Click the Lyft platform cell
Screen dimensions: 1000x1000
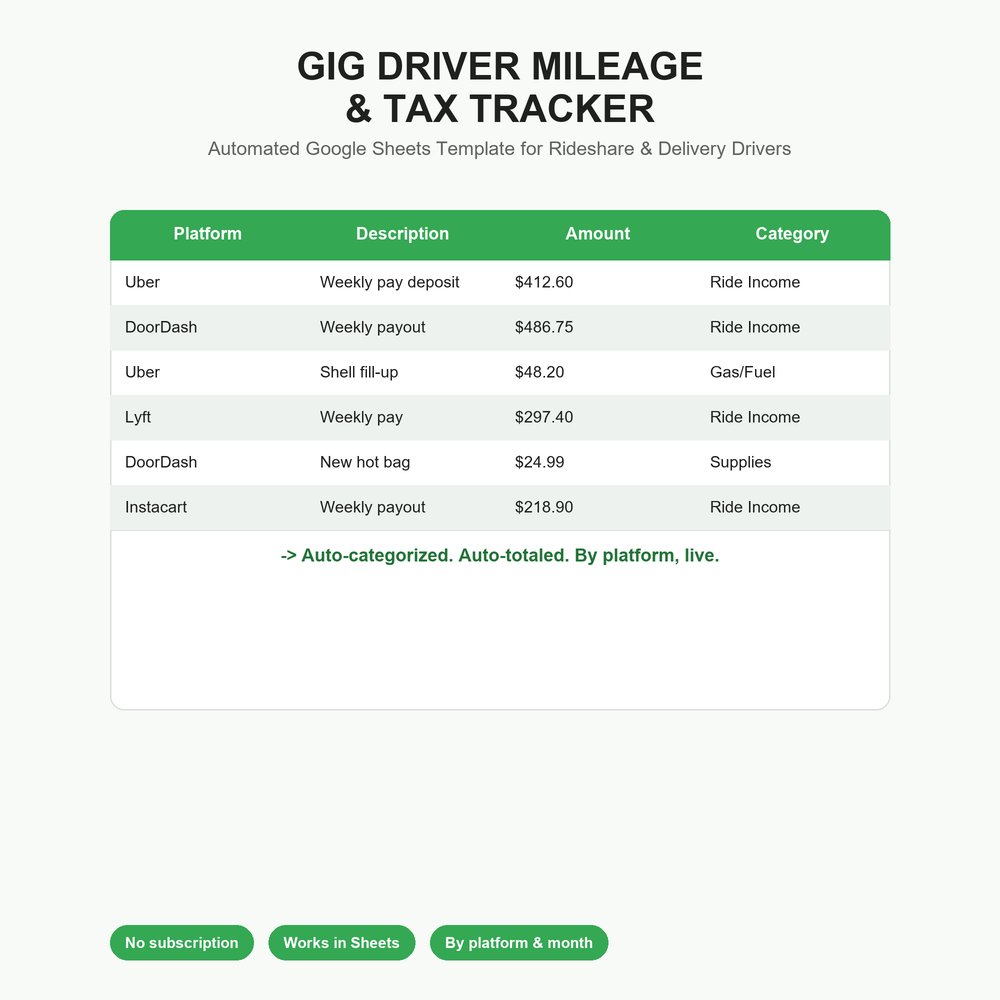coord(138,418)
